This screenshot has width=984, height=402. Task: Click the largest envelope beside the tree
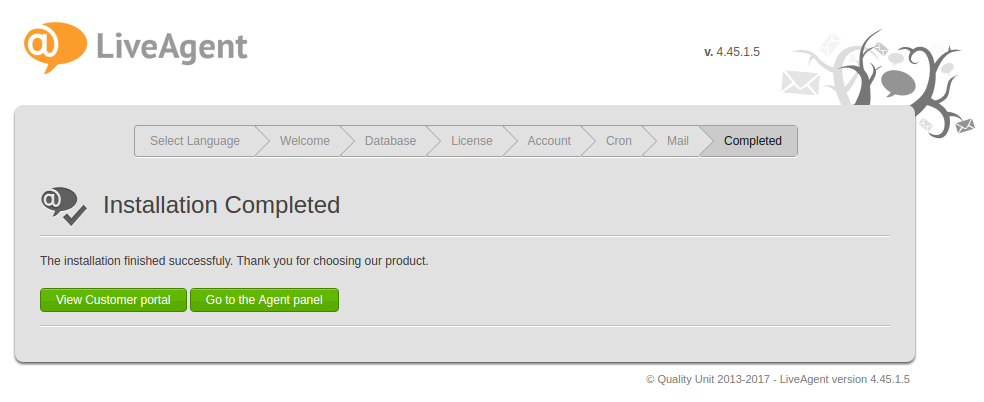coord(800,83)
